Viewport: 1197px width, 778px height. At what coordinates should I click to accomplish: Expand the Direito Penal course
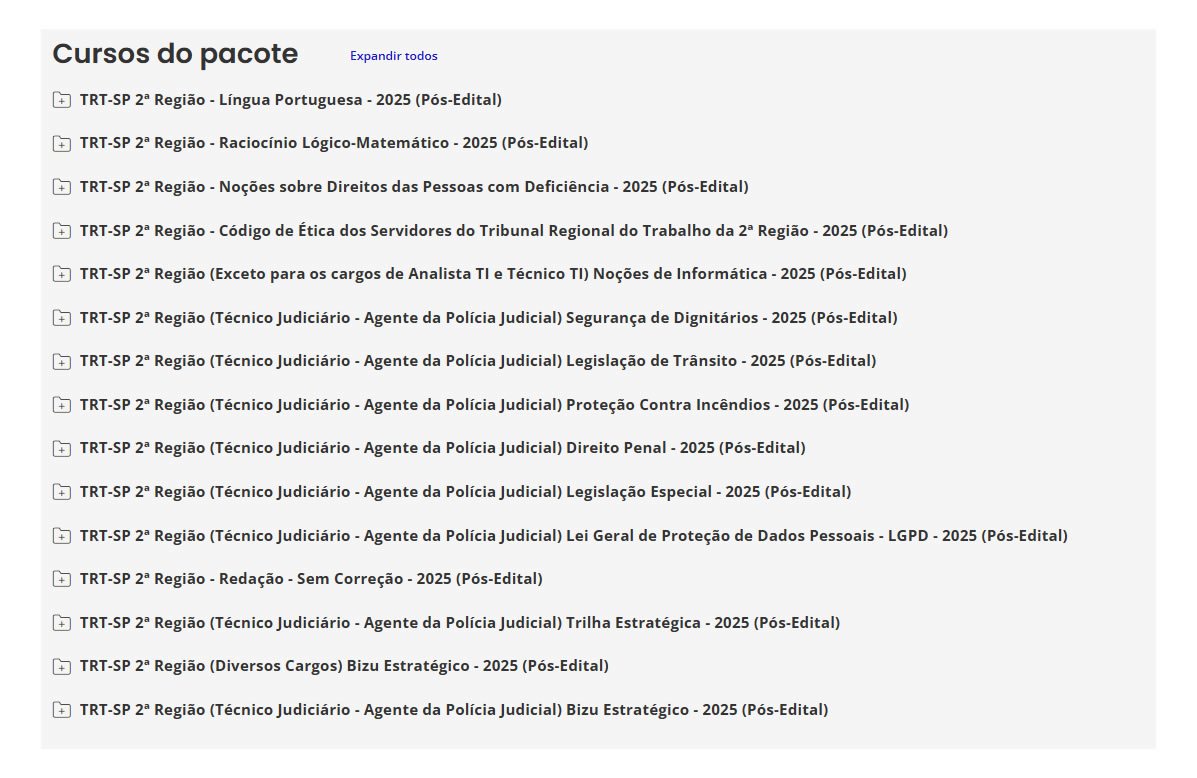[x=442, y=448]
